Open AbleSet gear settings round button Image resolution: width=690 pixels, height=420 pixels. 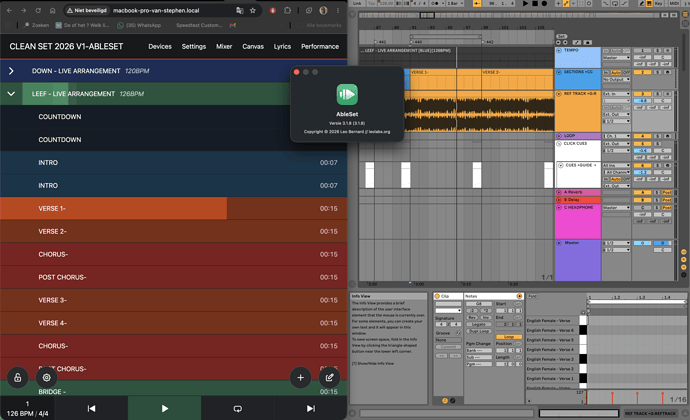47,377
